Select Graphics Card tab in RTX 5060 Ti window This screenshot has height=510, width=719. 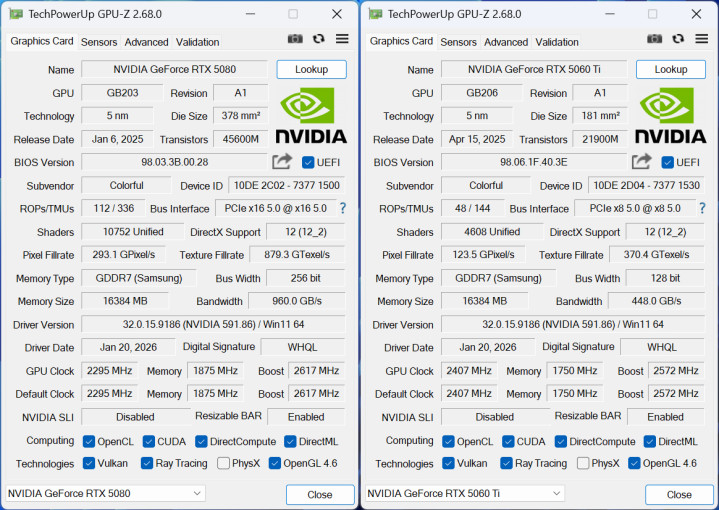point(401,41)
